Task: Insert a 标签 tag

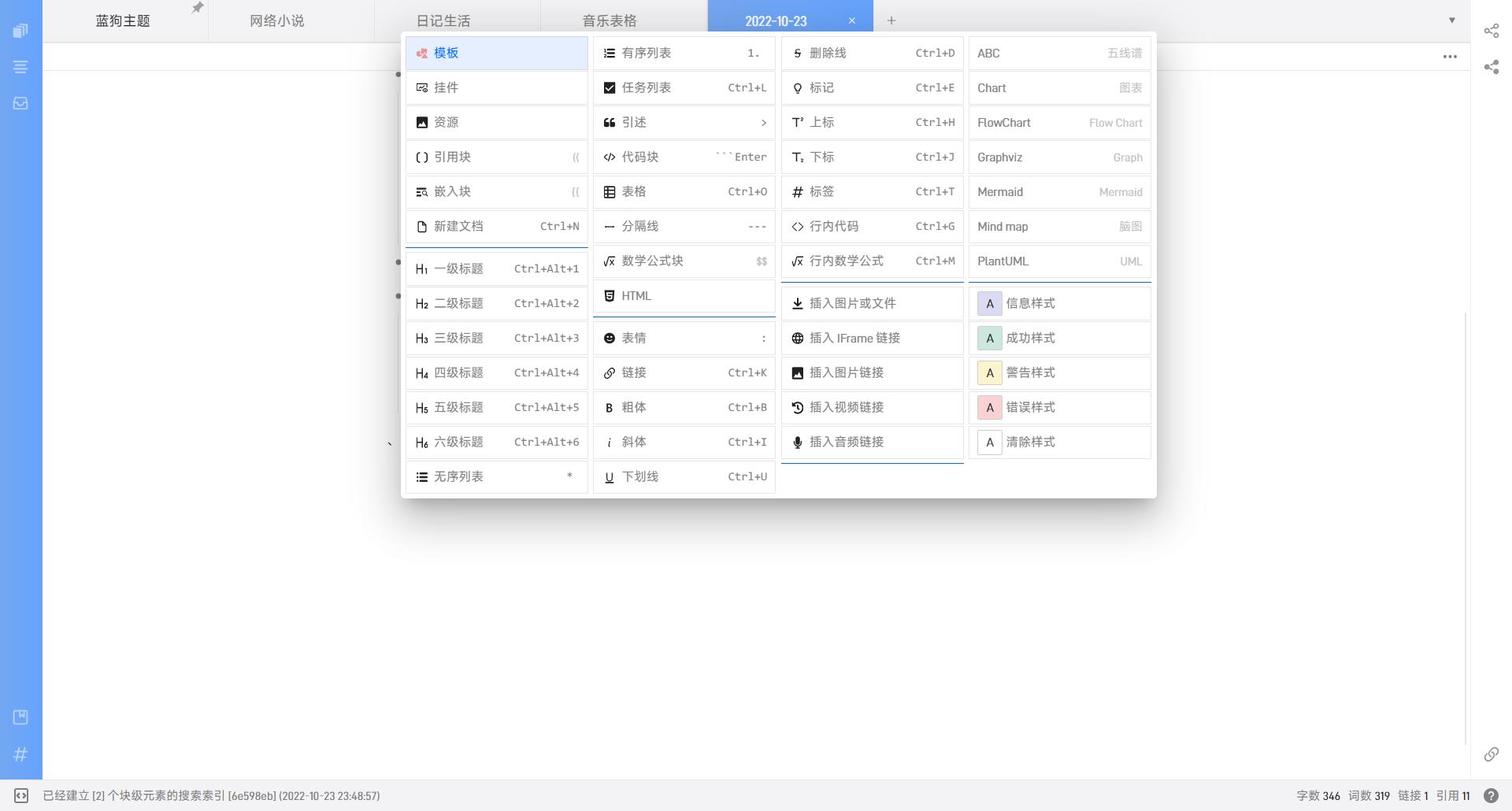Action: coord(873,191)
